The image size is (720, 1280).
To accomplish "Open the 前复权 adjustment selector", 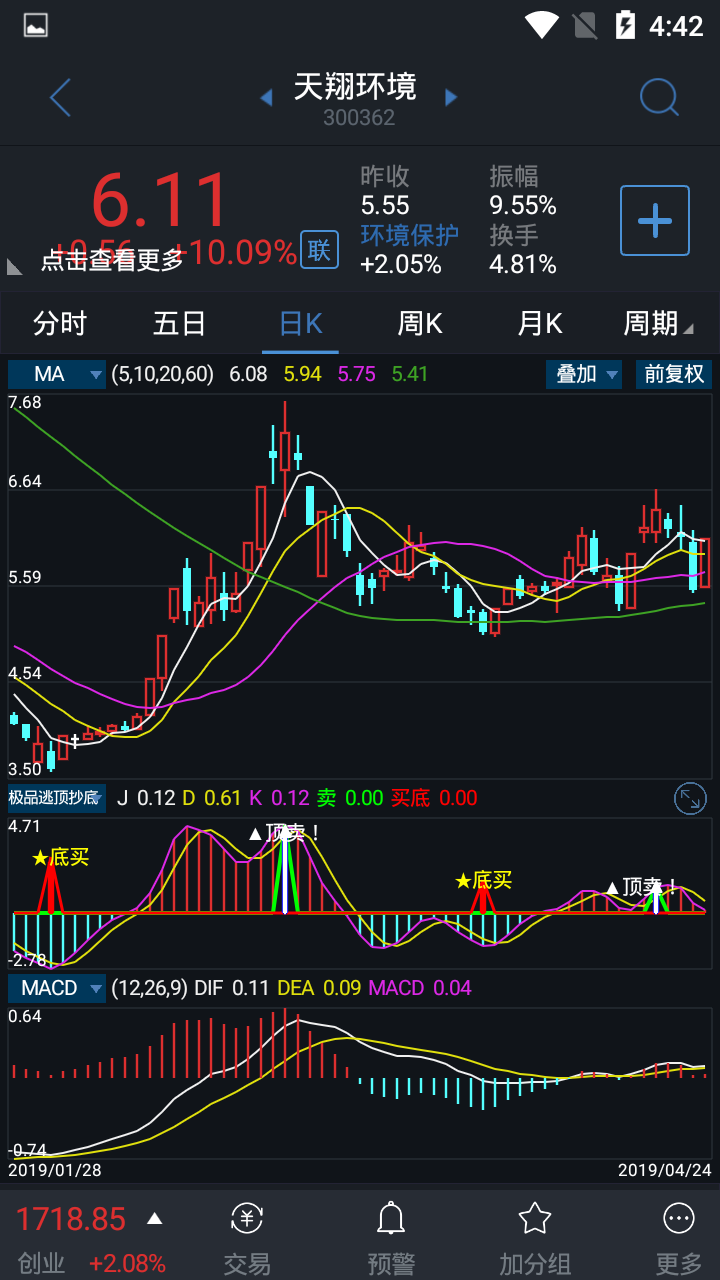I will [x=674, y=374].
